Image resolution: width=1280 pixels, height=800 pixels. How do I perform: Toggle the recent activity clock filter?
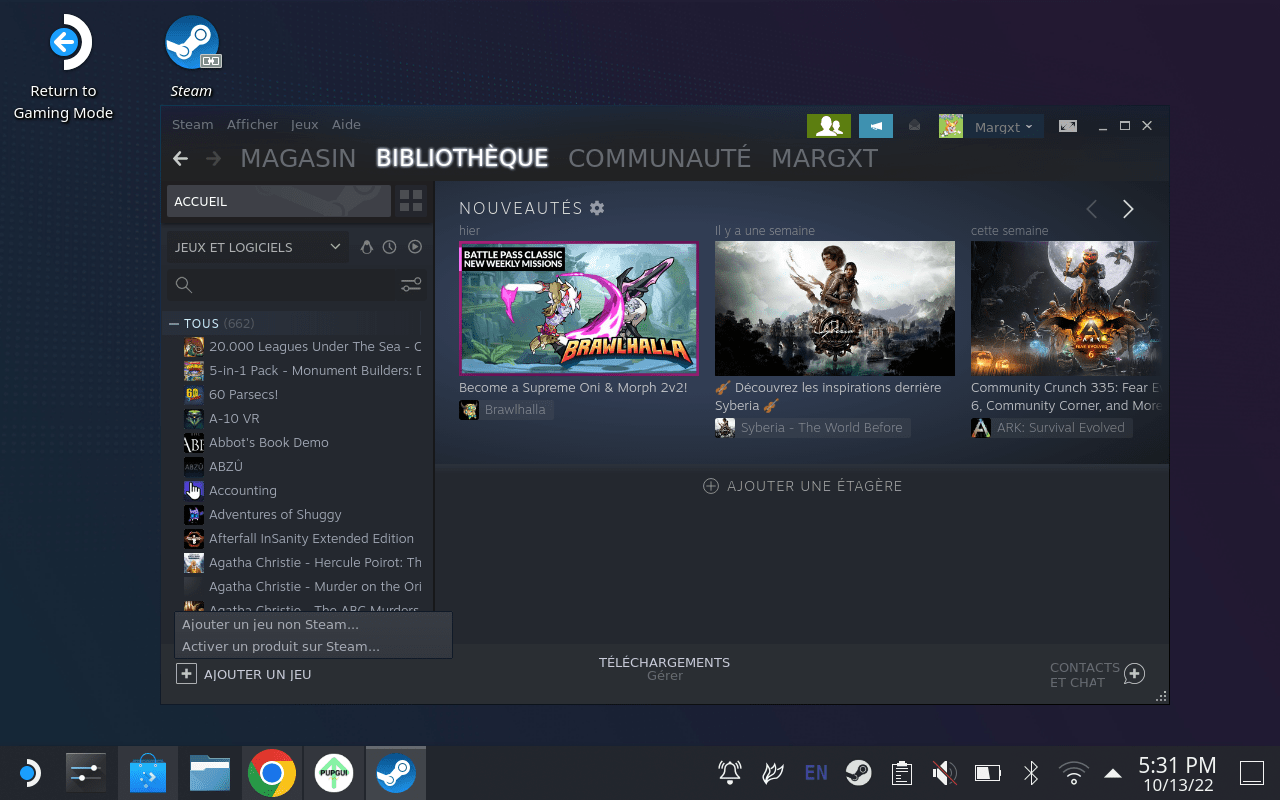pos(390,247)
